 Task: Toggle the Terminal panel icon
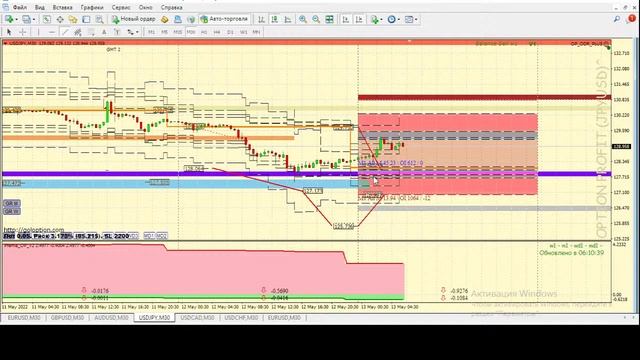tap(86, 19)
